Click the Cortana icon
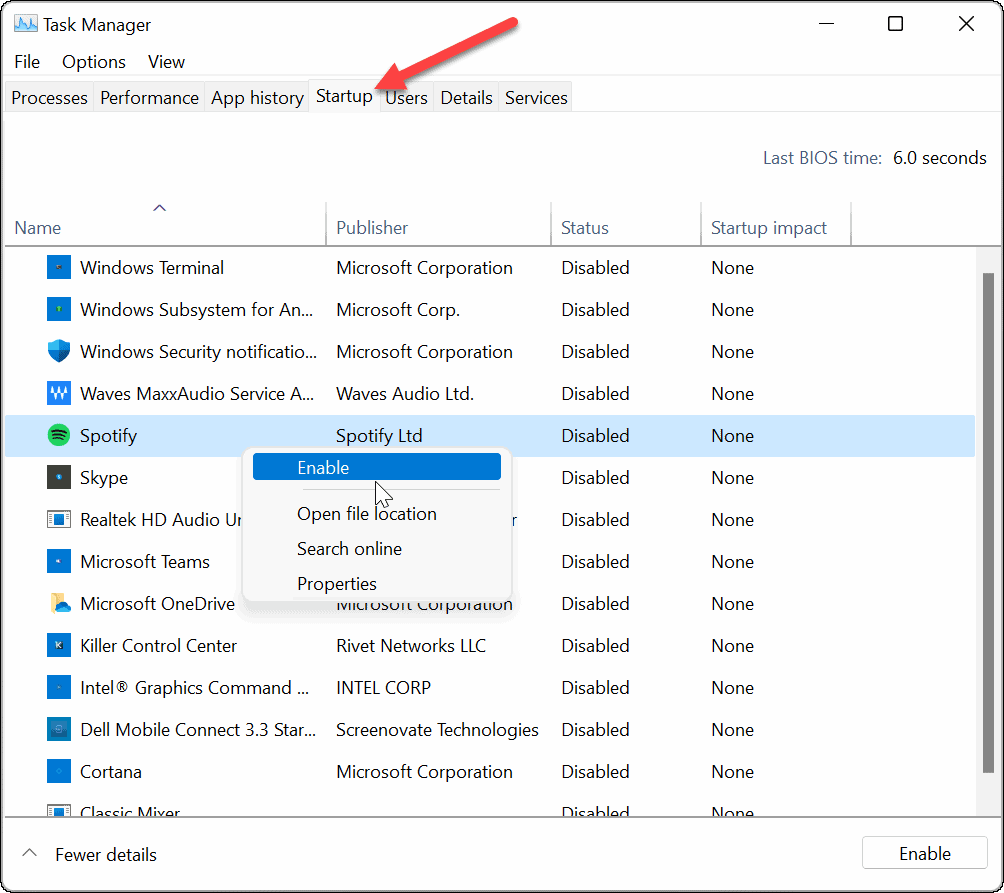Image resolution: width=1004 pixels, height=893 pixels. point(58,771)
